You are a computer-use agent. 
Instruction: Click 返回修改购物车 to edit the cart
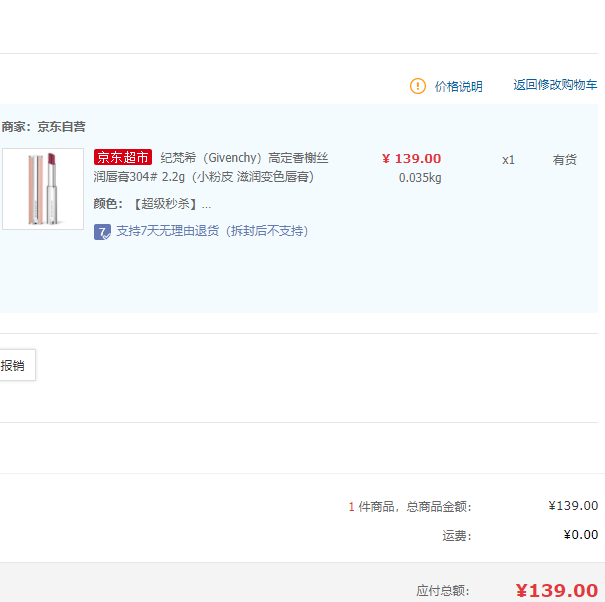tap(555, 85)
